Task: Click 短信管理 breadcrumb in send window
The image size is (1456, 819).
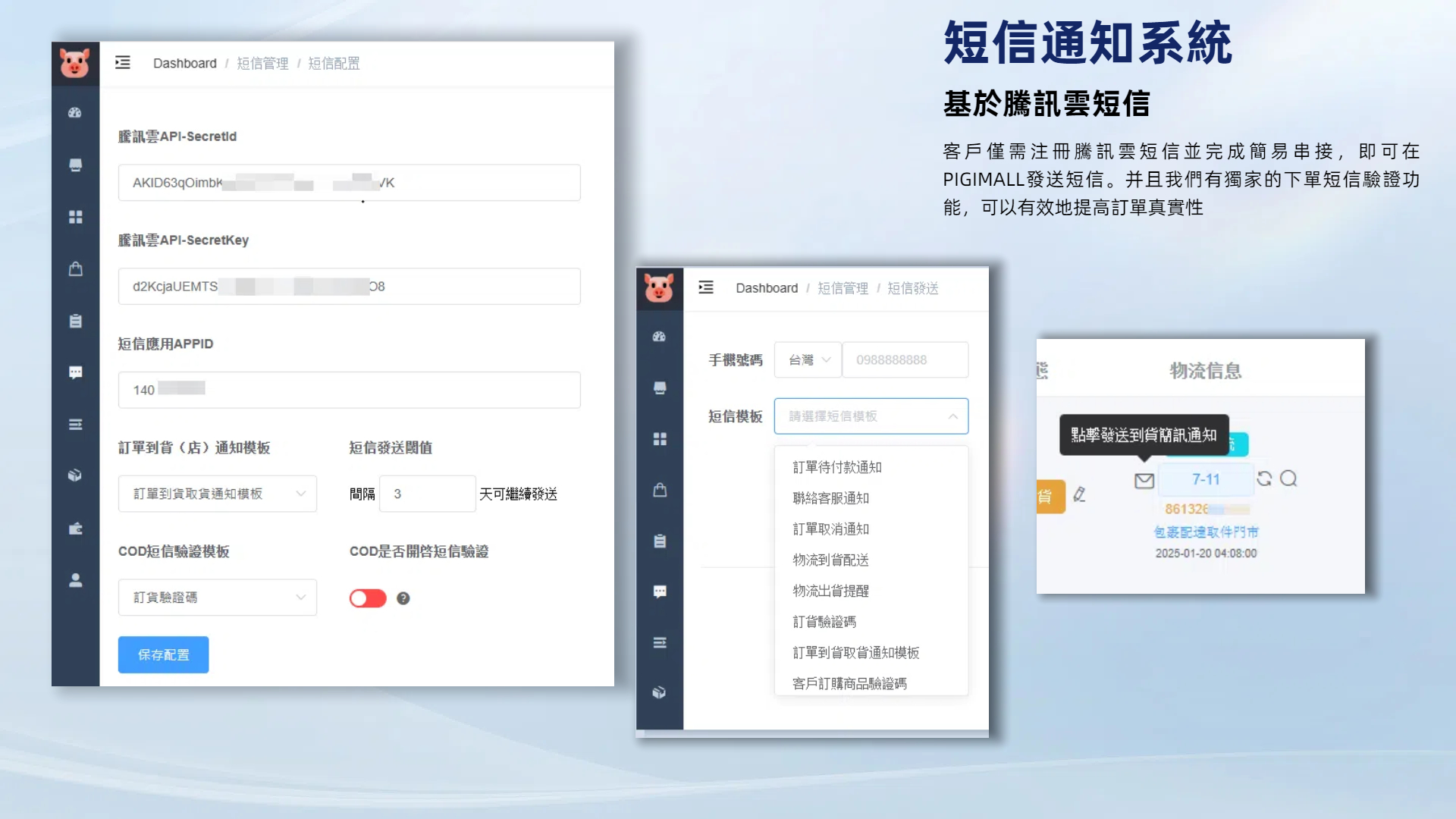Action: coord(843,288)
